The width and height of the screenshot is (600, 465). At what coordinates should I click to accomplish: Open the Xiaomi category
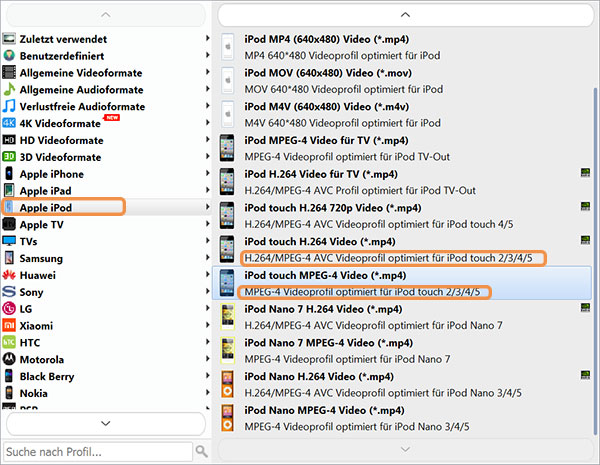[106, 325]
